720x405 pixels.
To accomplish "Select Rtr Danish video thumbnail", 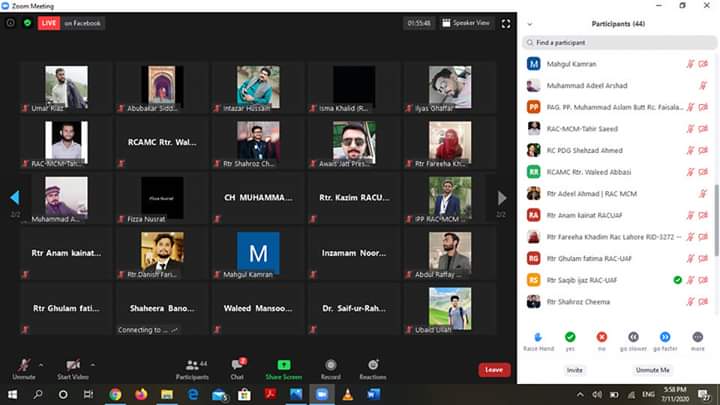I will click(162, 253).
